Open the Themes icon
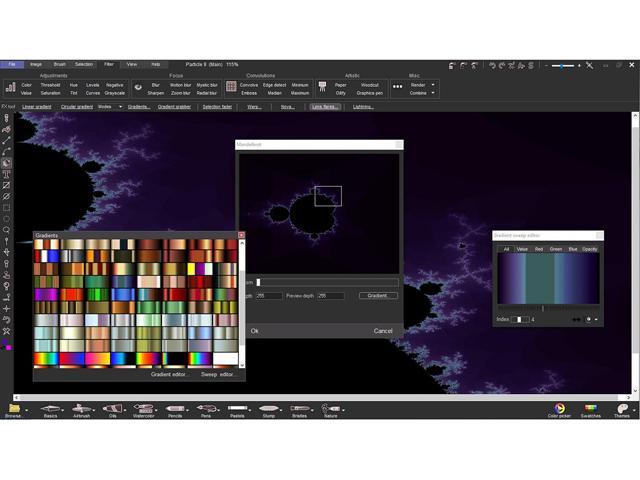This screenshot has height=480, width=640. pos(621,408)
